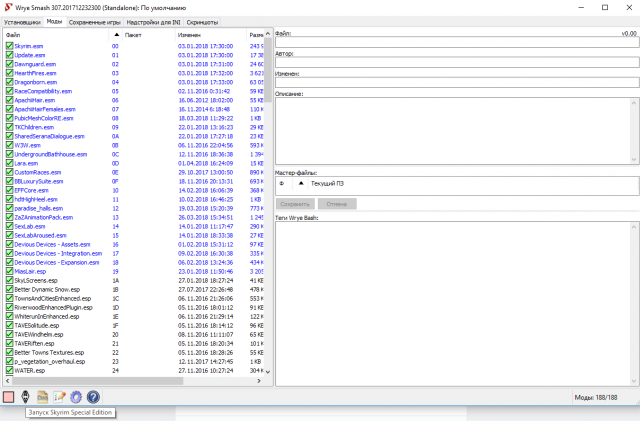Click the Автор input field
Screen dimensions: 640x423
tap(456, 63)
